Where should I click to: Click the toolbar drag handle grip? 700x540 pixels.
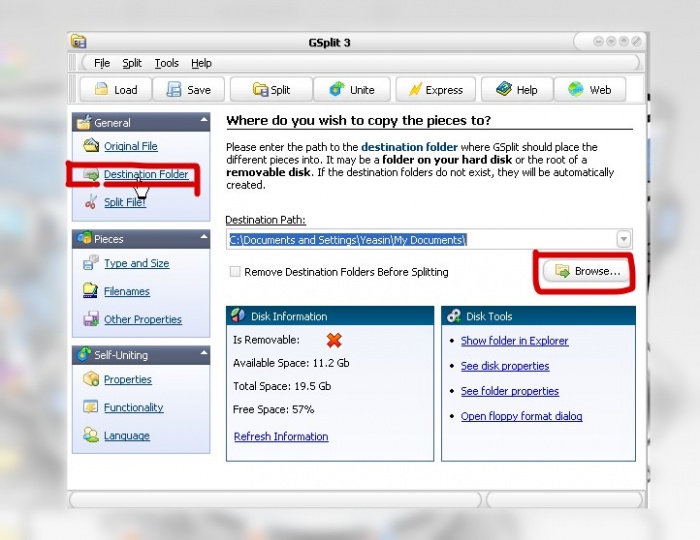click(73, 89)
